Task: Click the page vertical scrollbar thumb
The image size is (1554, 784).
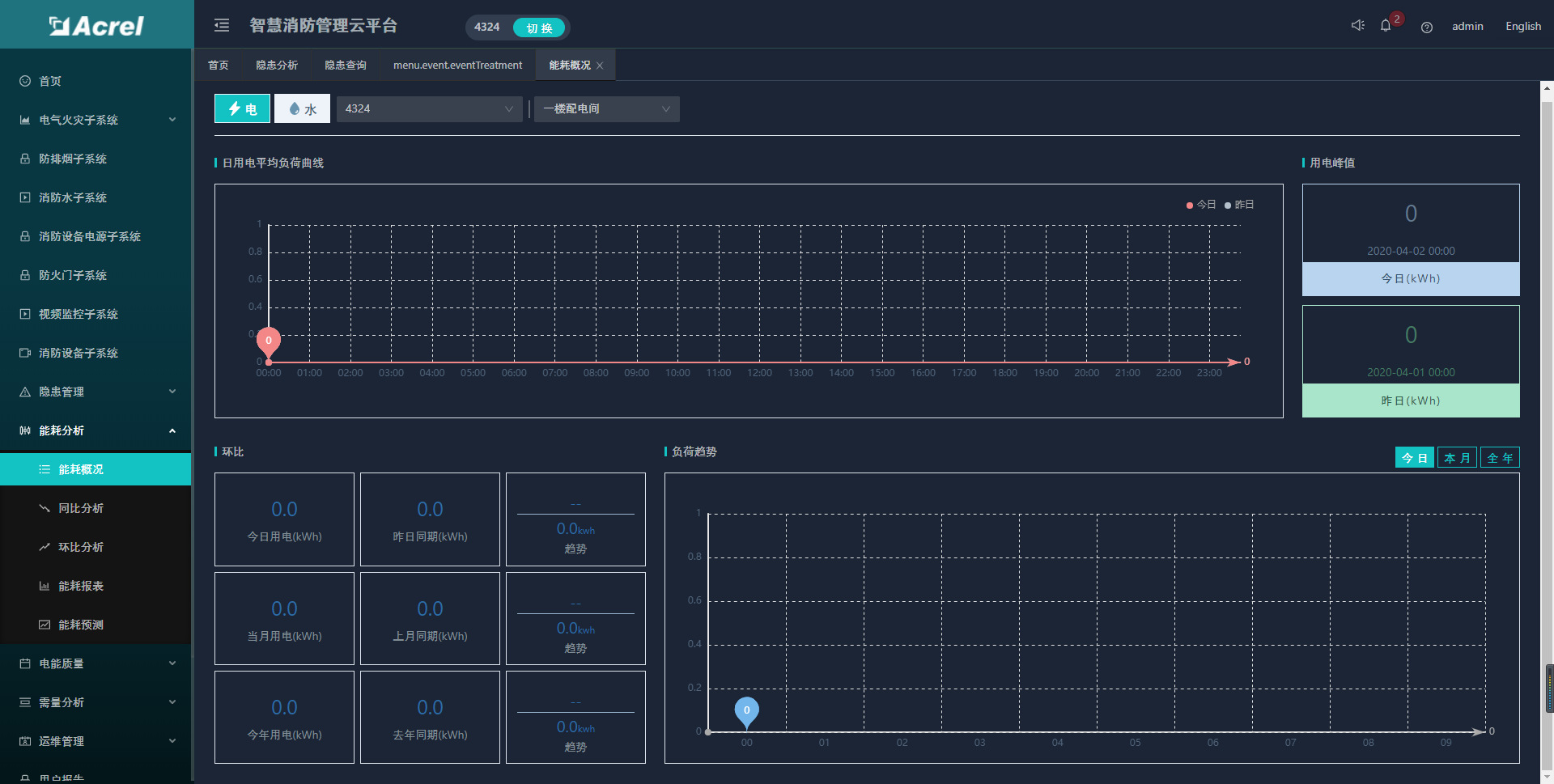Action: 1549,688
